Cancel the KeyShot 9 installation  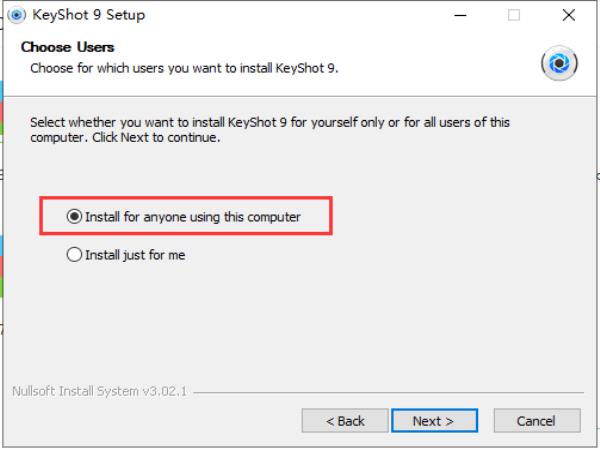pos(537,421)
